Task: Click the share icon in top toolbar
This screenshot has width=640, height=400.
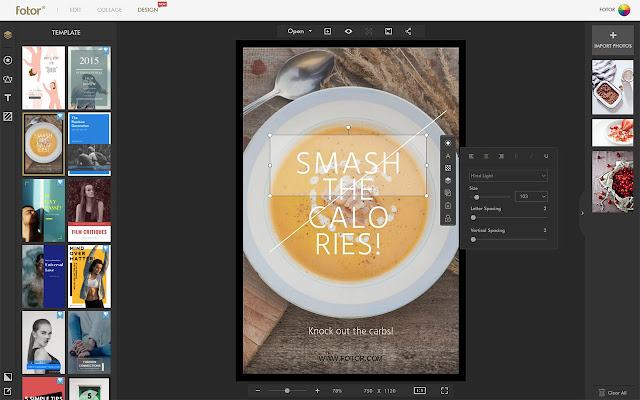Action: (408, 31)
